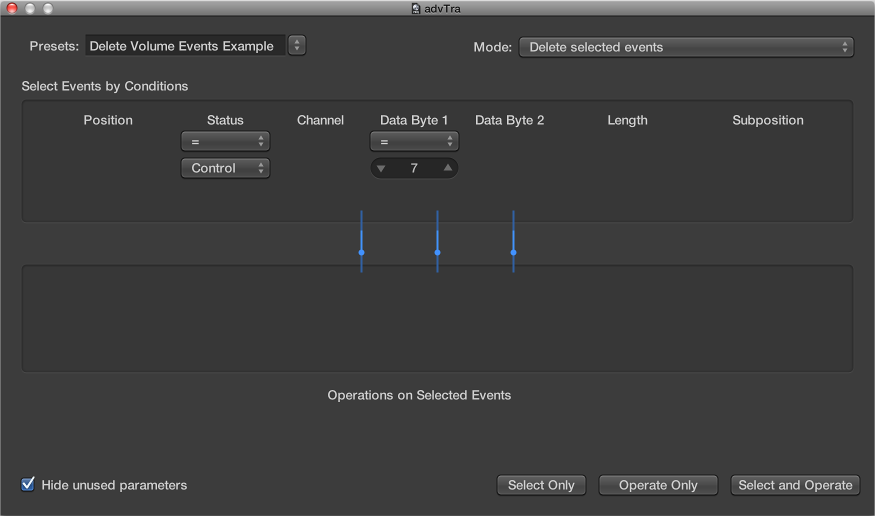Click the Select and Operate button
This screenshot has width=876, height=516.
click(x=795, y=485)
